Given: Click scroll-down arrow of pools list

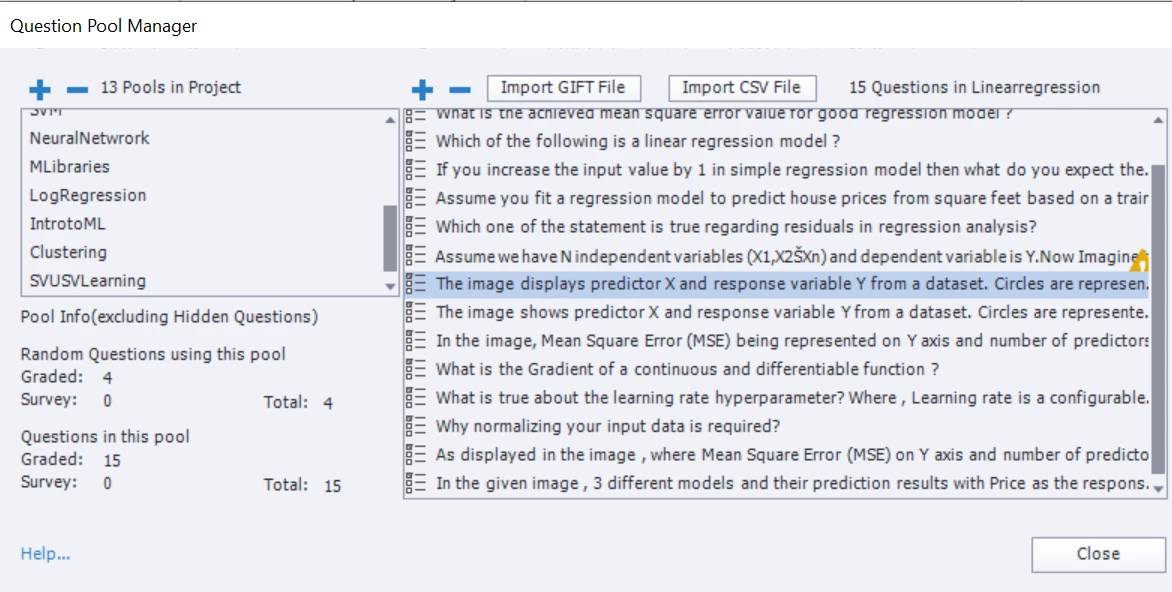Looking at the screenshot, I should [390, 286].
